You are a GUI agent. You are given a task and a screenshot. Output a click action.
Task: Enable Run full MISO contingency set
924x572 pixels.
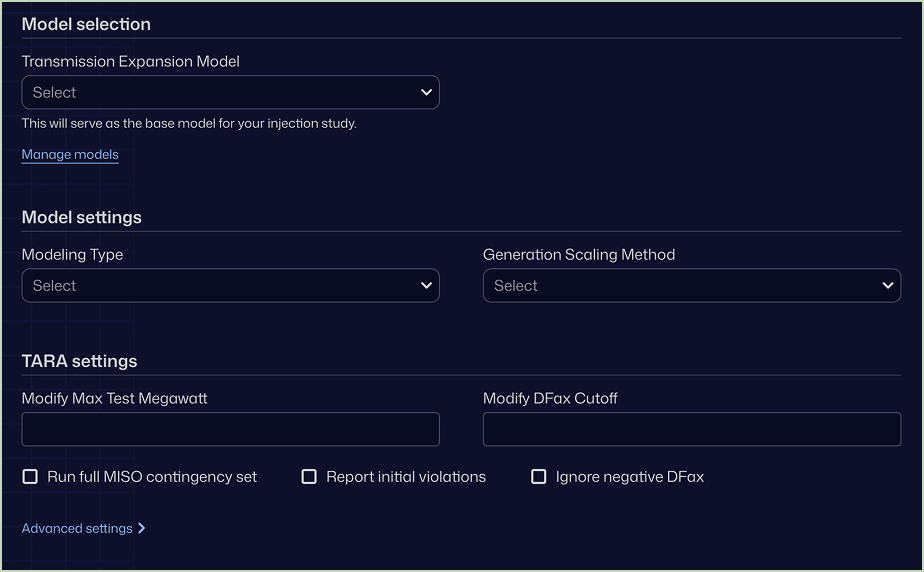coord(30,477)
